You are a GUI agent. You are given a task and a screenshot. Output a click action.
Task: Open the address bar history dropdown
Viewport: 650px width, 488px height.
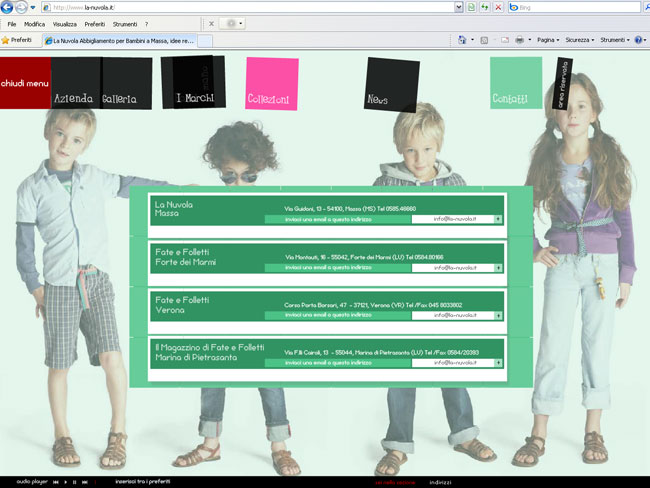458,7
